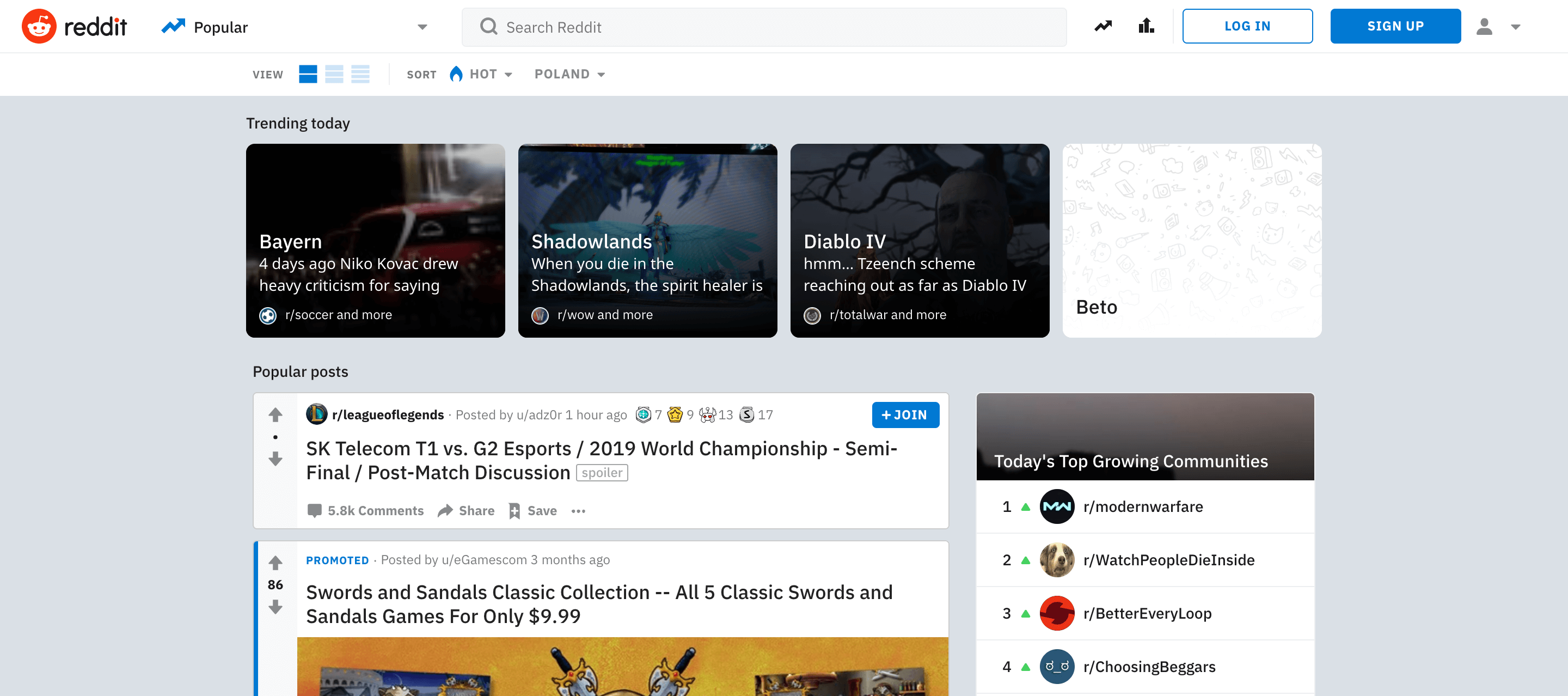Screen dimensions: 1568x696
Task: Click the SIGN UP button
Action: [1395, 26]
